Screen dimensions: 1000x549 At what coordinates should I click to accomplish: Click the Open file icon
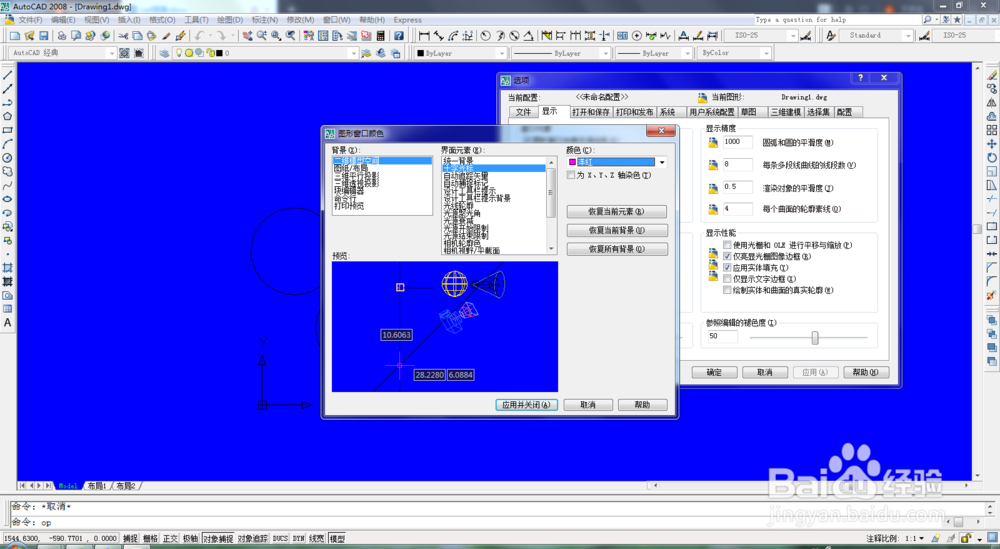[29, 36]
